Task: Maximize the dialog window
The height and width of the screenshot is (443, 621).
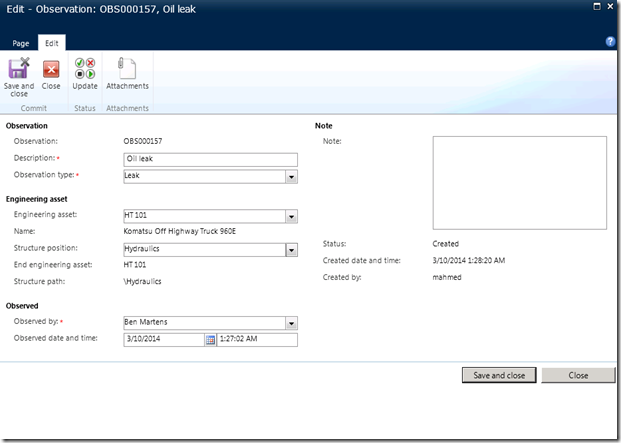Action: pyautogui.click(x=597, y=6)
